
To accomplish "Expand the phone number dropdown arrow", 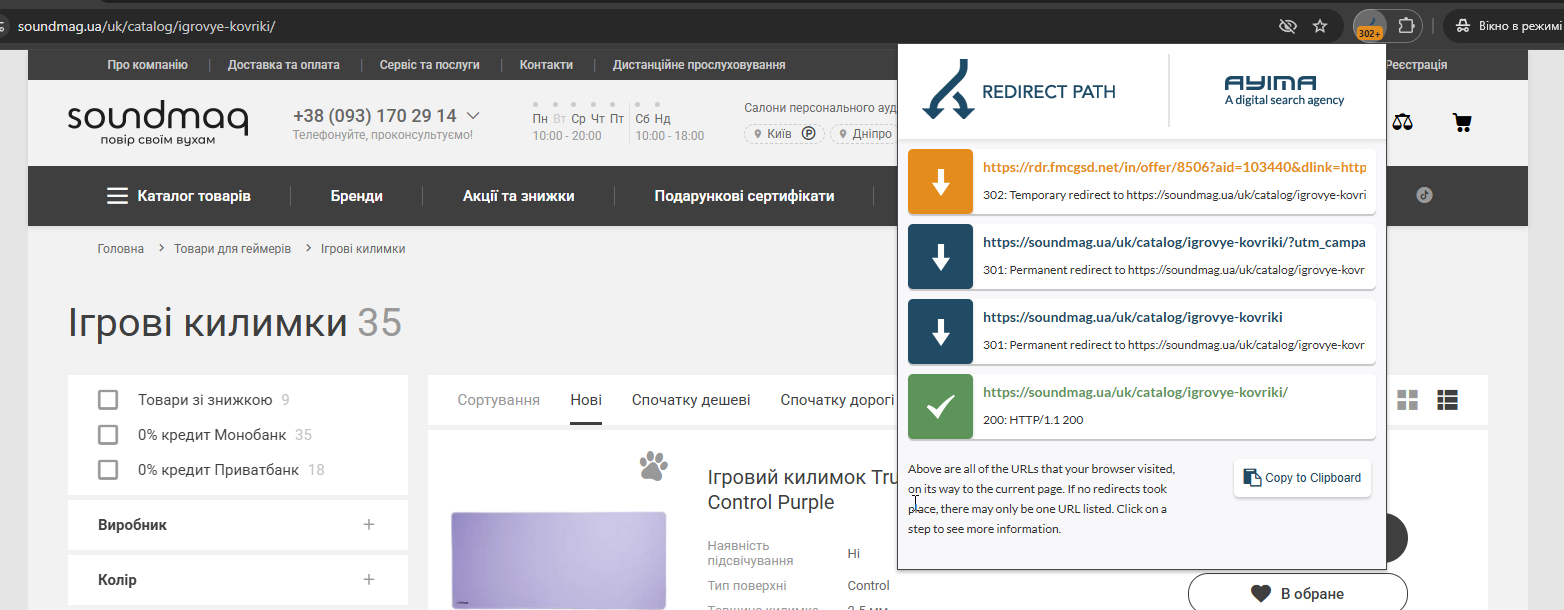I will (473, 115).
